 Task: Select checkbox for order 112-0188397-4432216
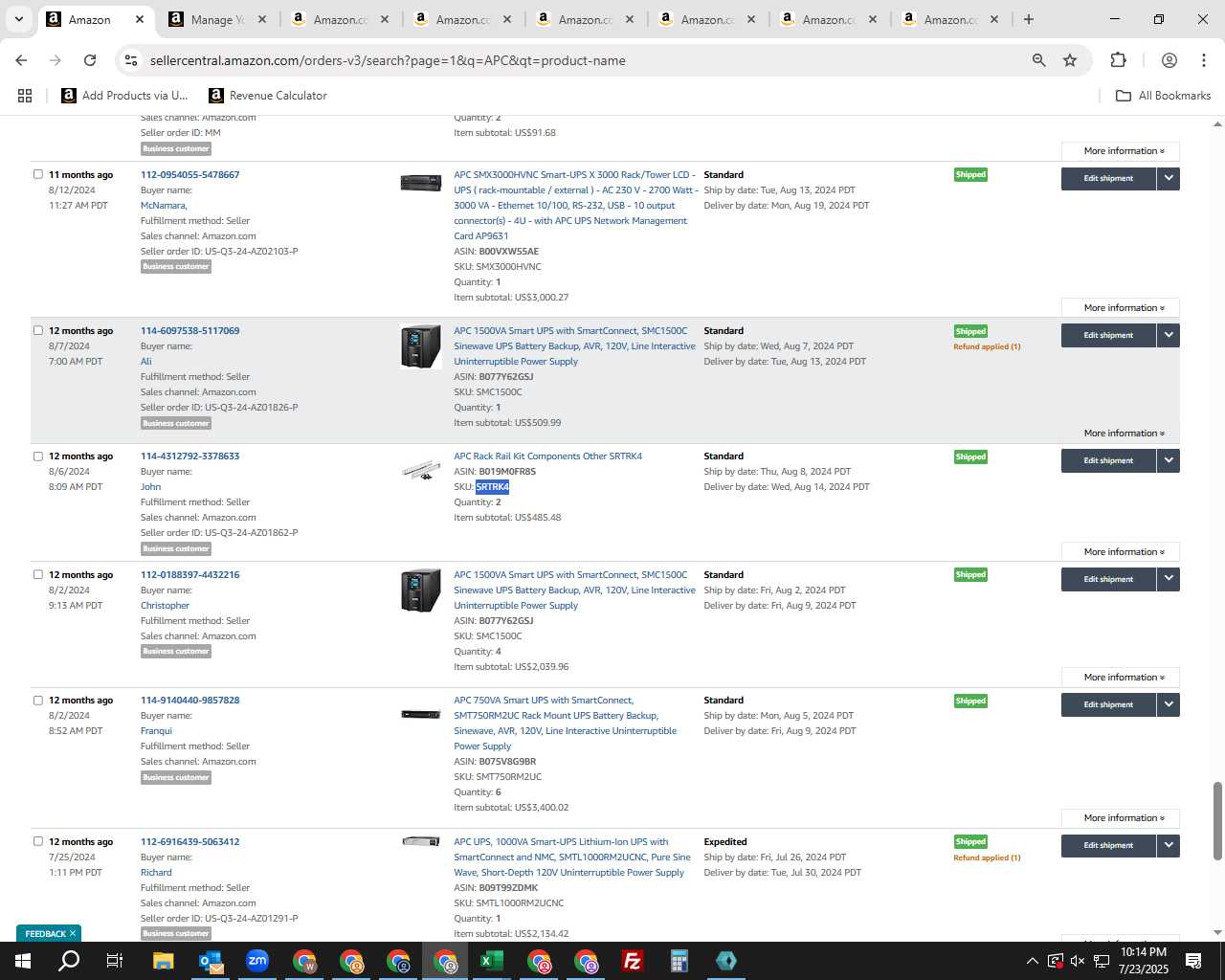pos(38,574)
